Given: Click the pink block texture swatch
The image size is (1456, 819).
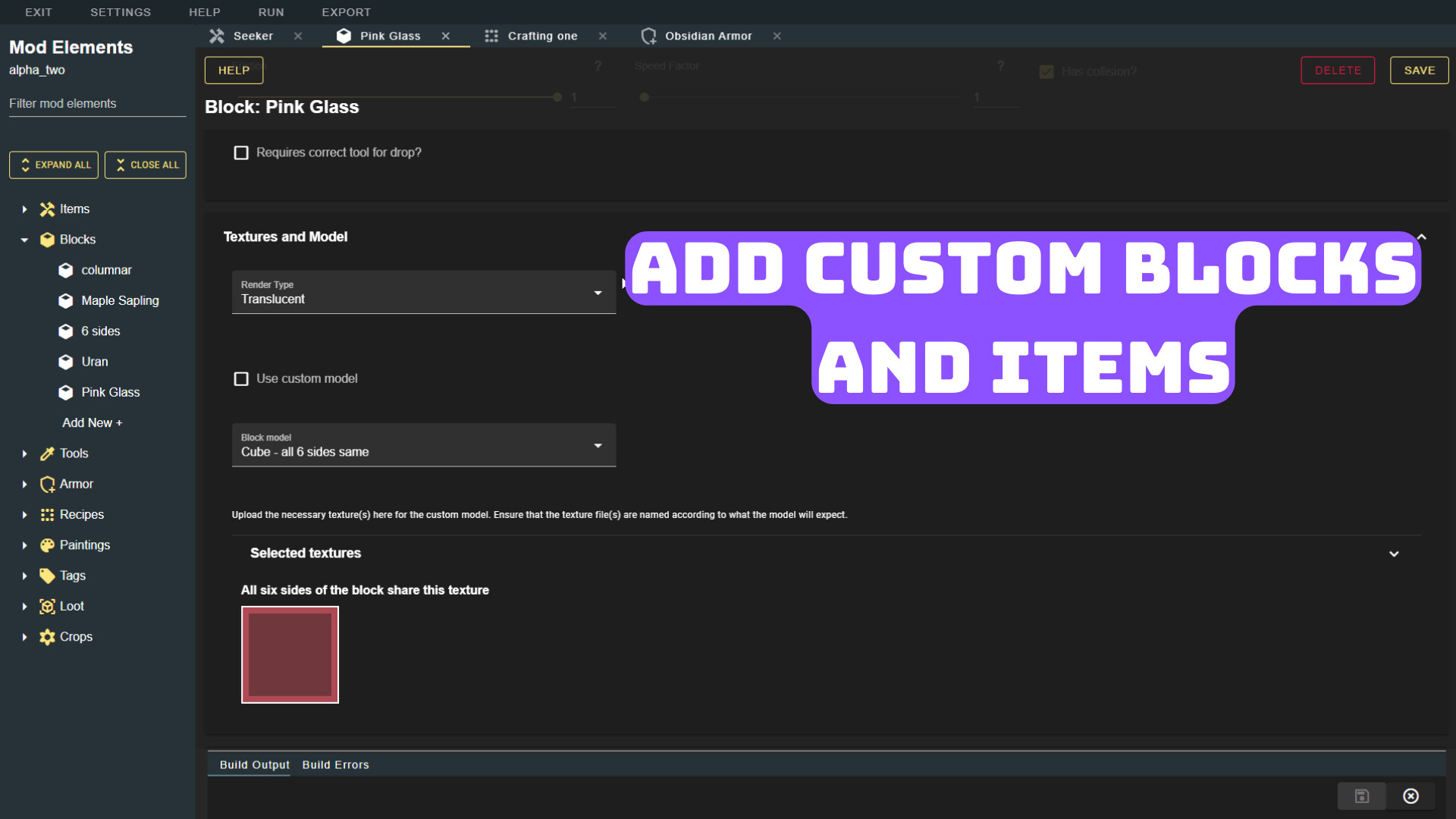Looking at the screenshot, I should click(290, 654).
